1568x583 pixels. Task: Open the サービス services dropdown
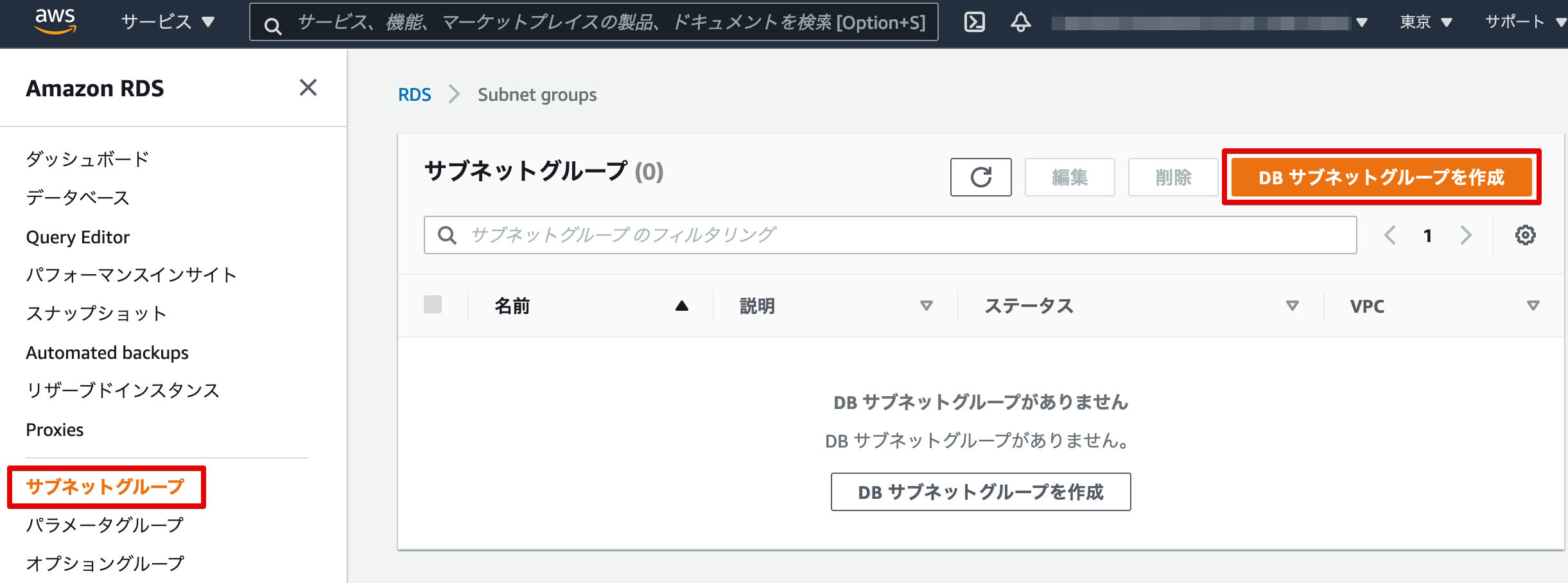(x=168, y=22)
